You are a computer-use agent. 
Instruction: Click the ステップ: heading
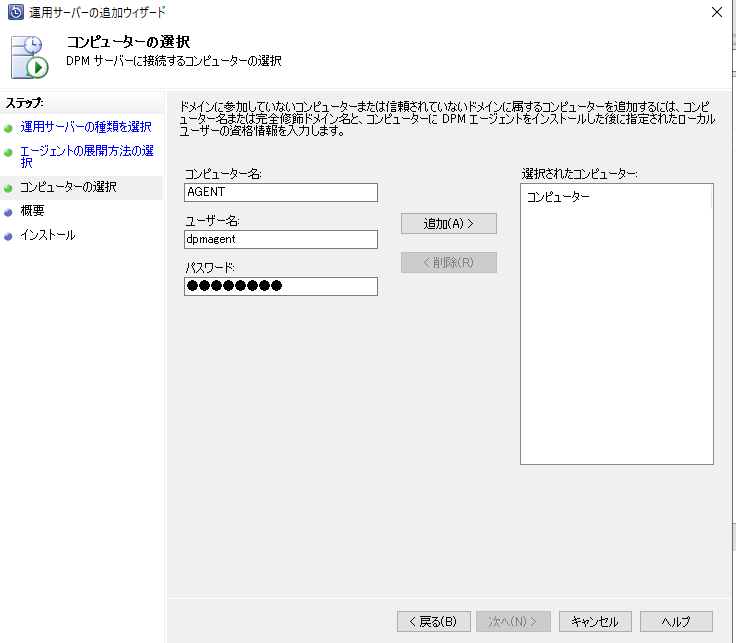point(24,103)
